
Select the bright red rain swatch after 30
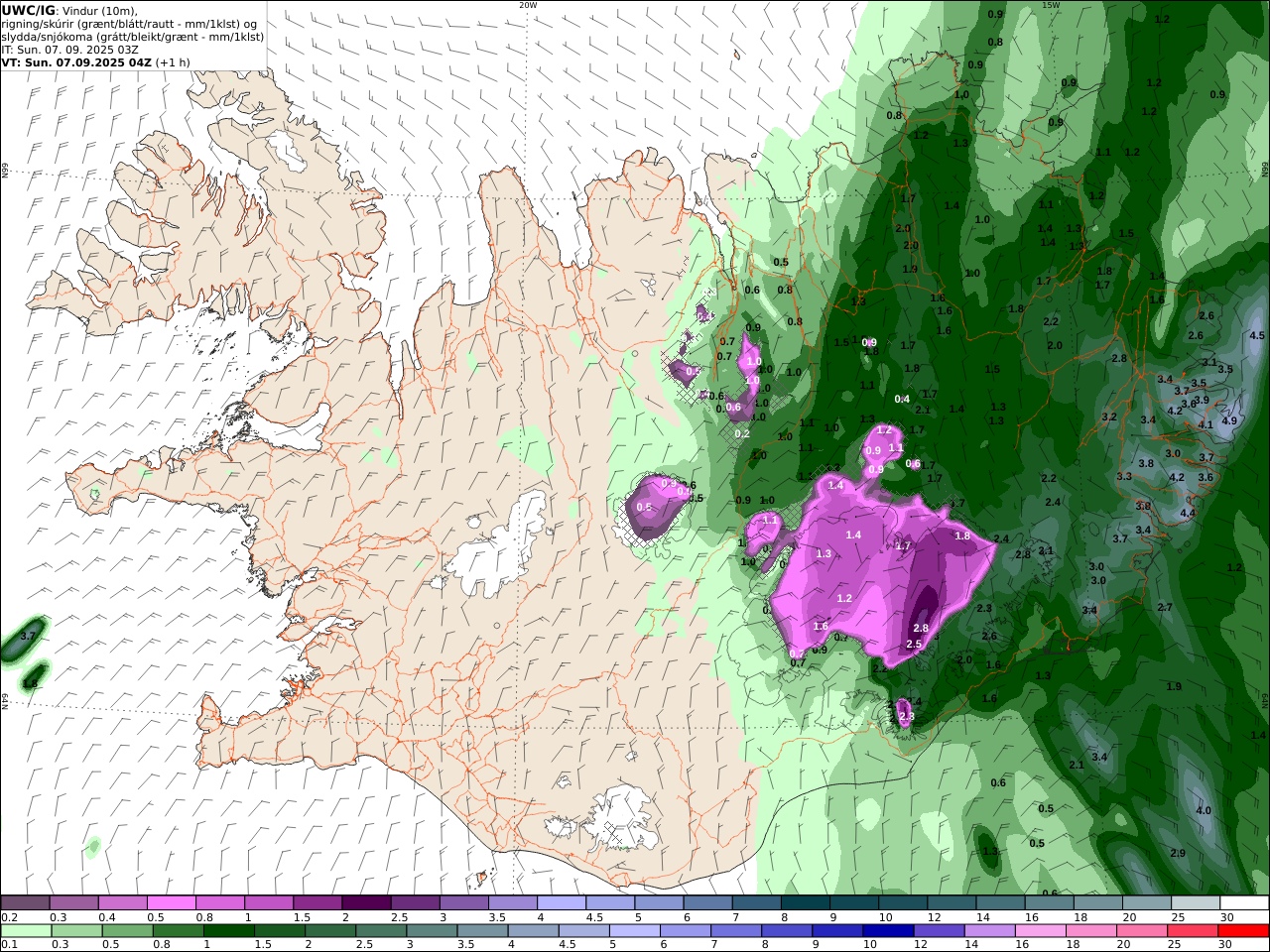(1241, 930)
